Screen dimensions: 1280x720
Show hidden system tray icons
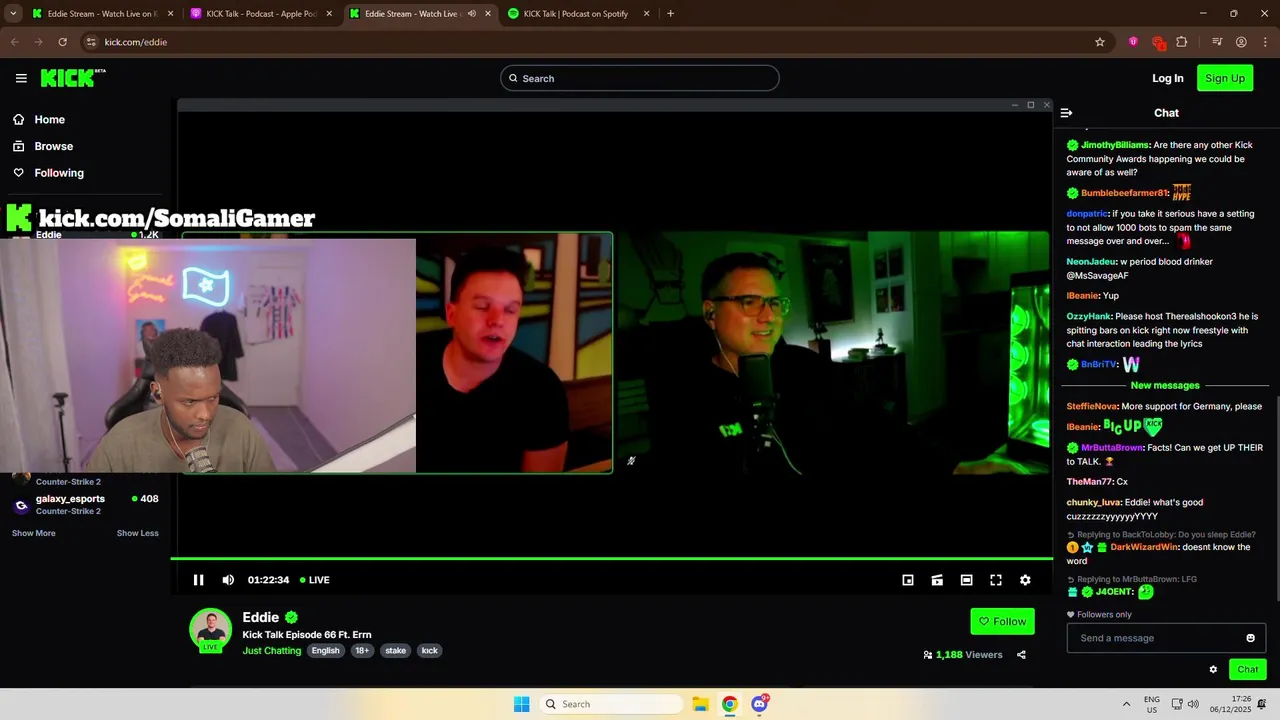click(1126, 704)
